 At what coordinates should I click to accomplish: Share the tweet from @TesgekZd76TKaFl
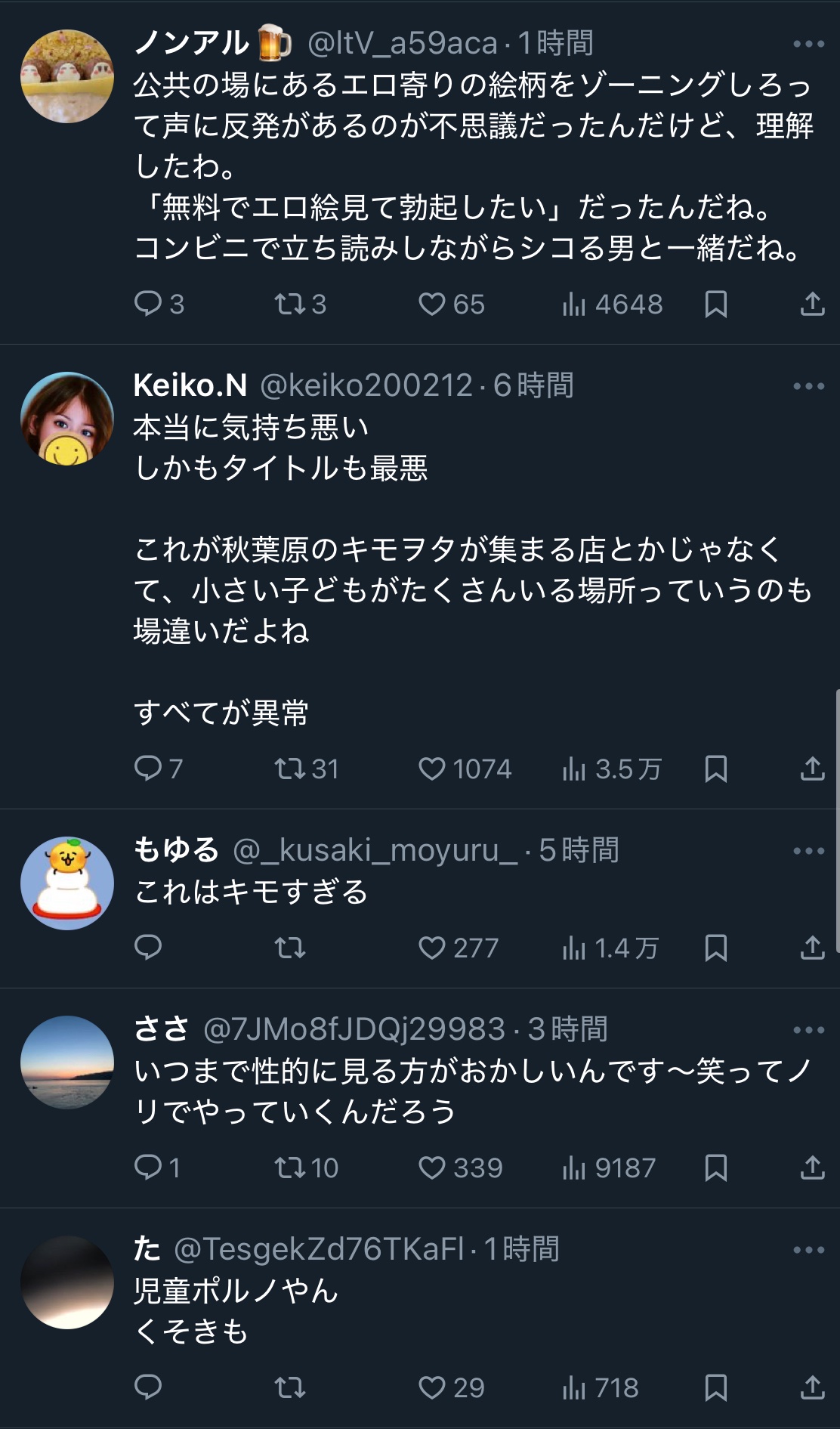(x=812, y=1387)
